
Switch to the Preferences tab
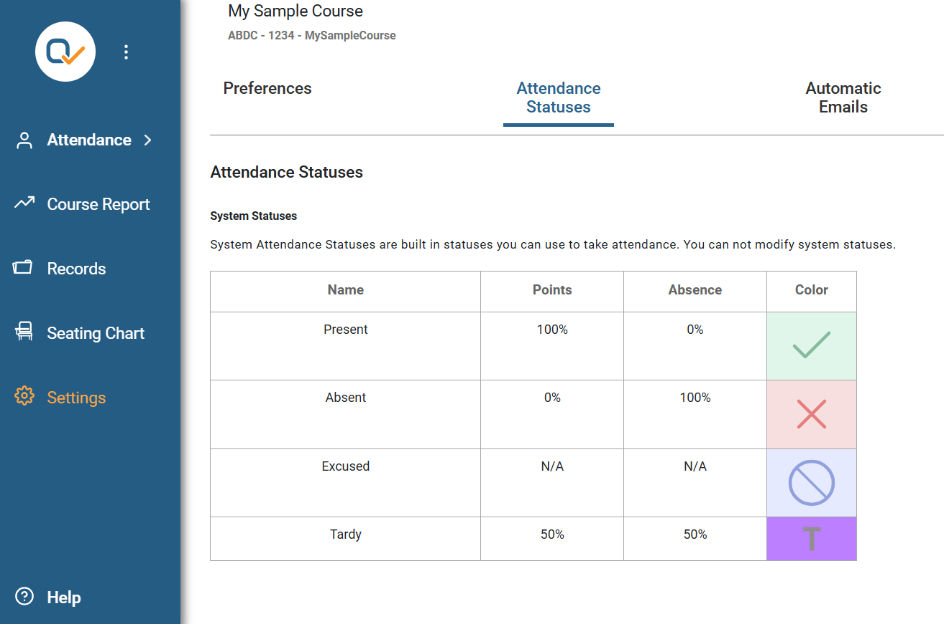point(267,89)
